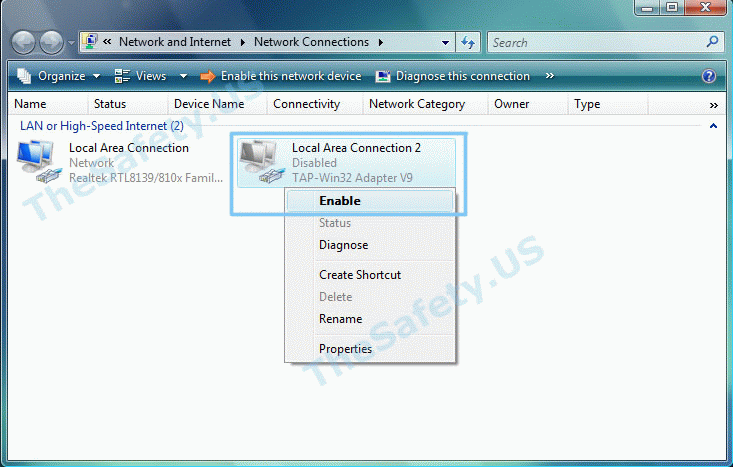Open address bar history dropdown
Screen dimensions: 733x467
(446, 43)
